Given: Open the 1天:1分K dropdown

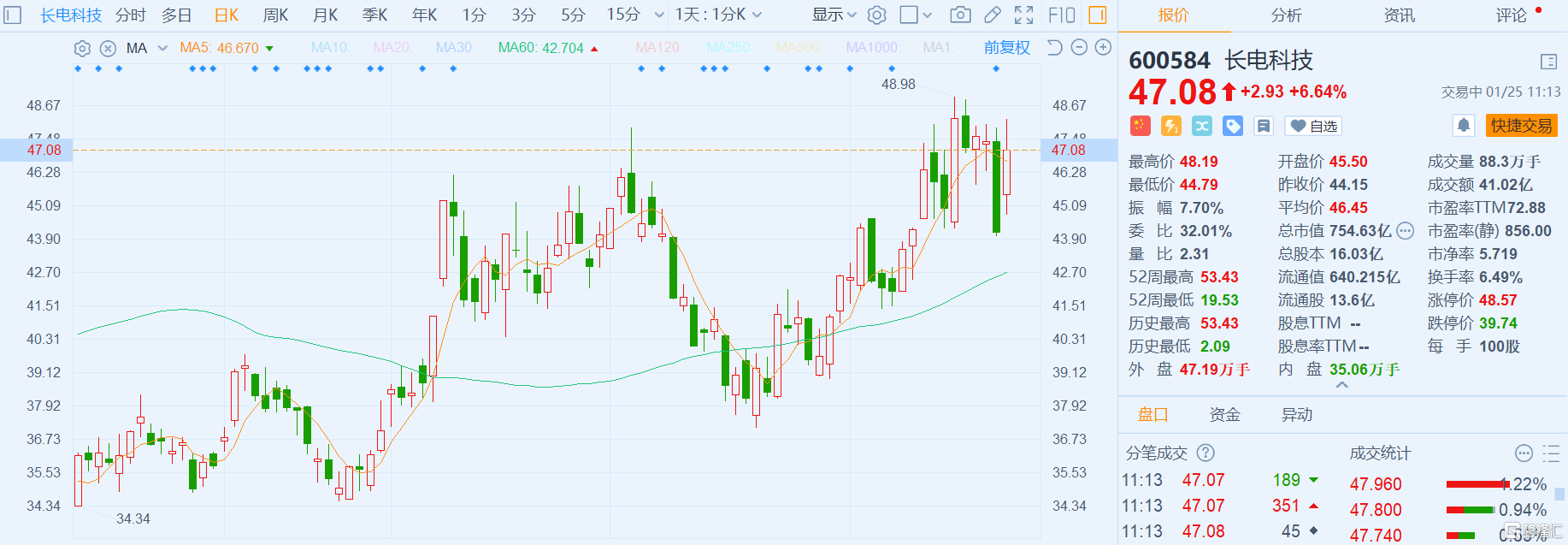Looking at the screenshot, I should pos(718,15).
